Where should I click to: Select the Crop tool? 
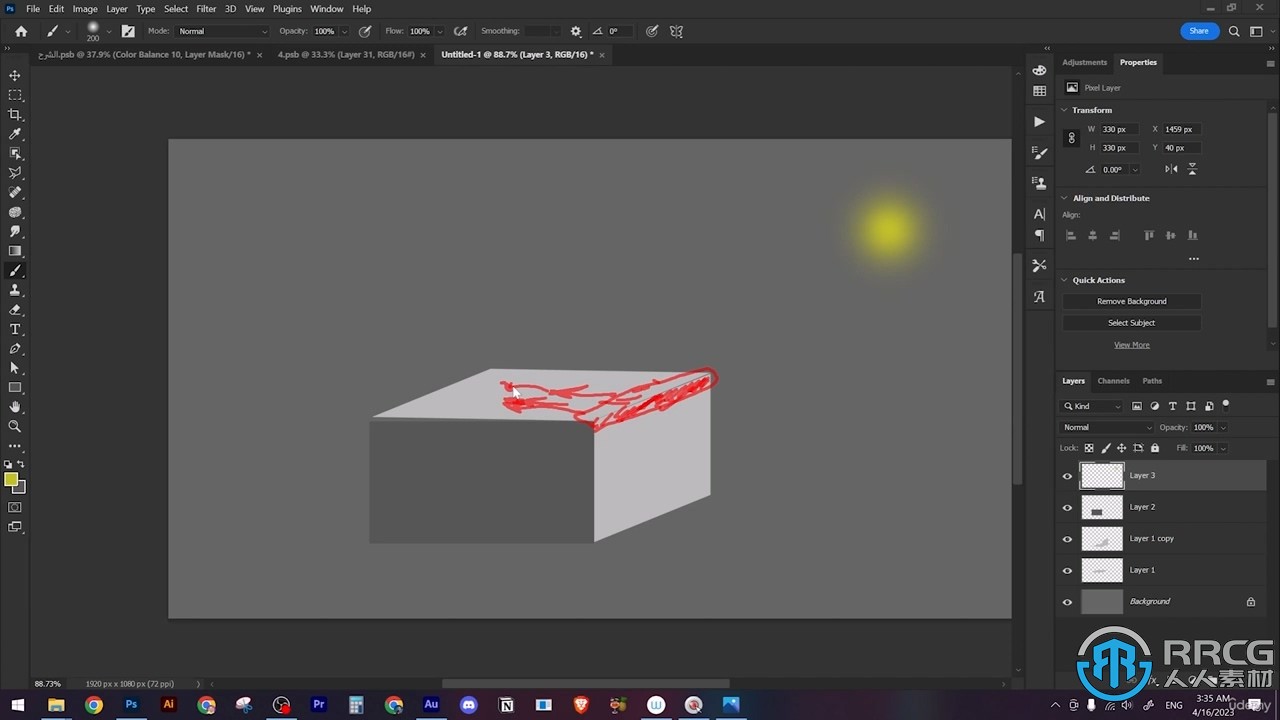(x=15, y=114)
